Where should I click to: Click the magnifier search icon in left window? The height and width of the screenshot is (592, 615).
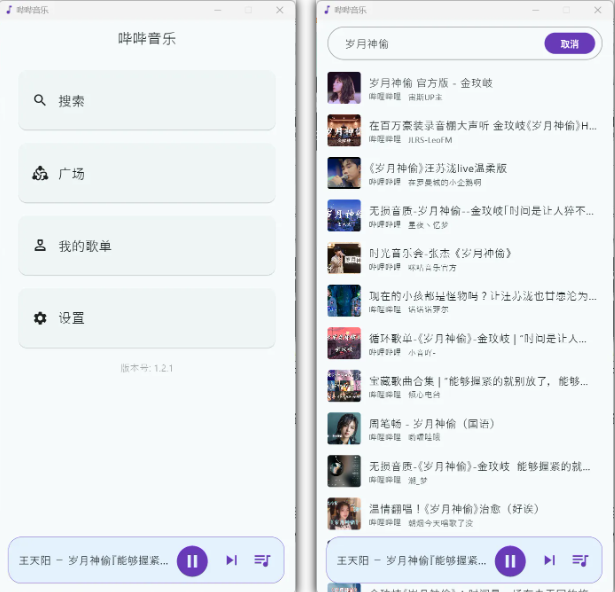(x=40, y=100)
